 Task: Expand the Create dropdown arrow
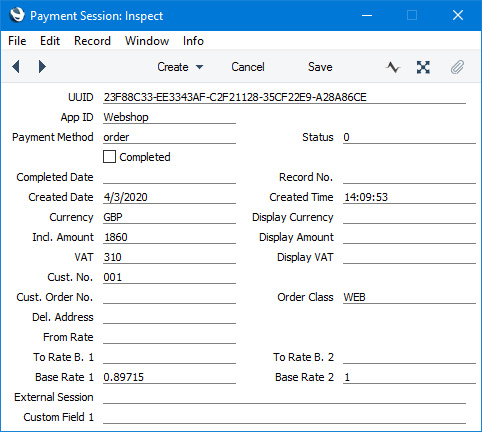tap(199, 67)
